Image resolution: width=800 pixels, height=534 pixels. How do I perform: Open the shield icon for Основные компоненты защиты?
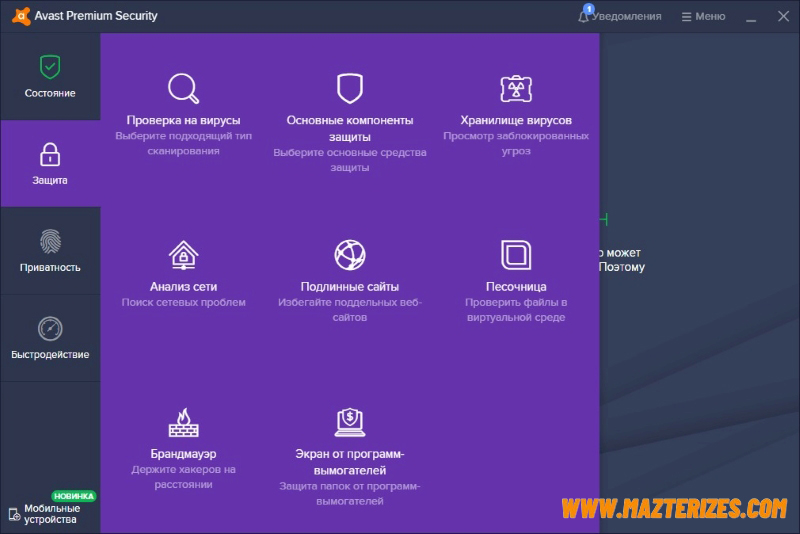(x=349, y=88)
